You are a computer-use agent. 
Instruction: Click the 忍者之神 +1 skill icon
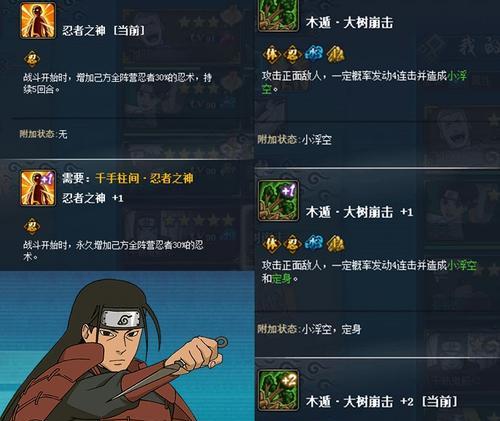[38, 188]
